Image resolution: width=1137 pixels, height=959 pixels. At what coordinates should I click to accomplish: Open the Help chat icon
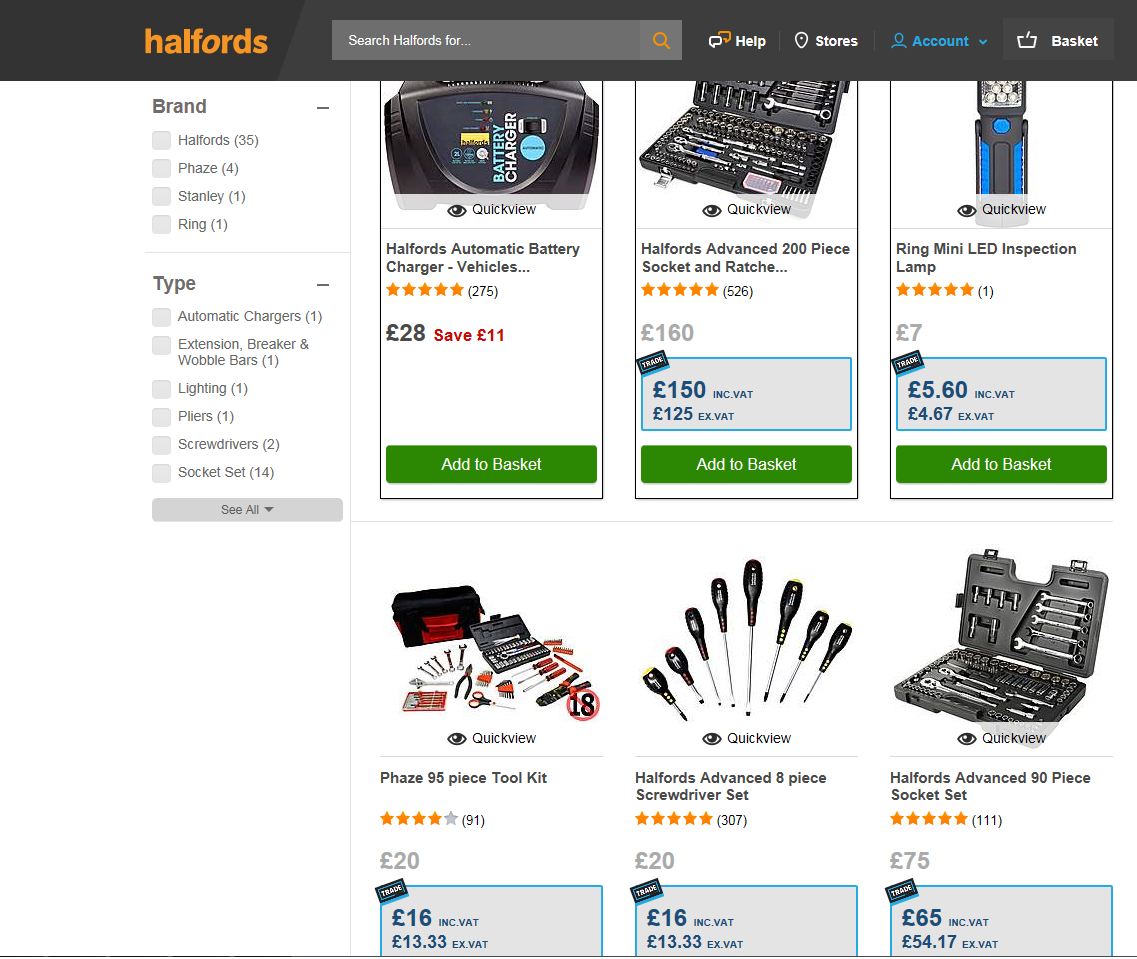click(x=719, y=40)
